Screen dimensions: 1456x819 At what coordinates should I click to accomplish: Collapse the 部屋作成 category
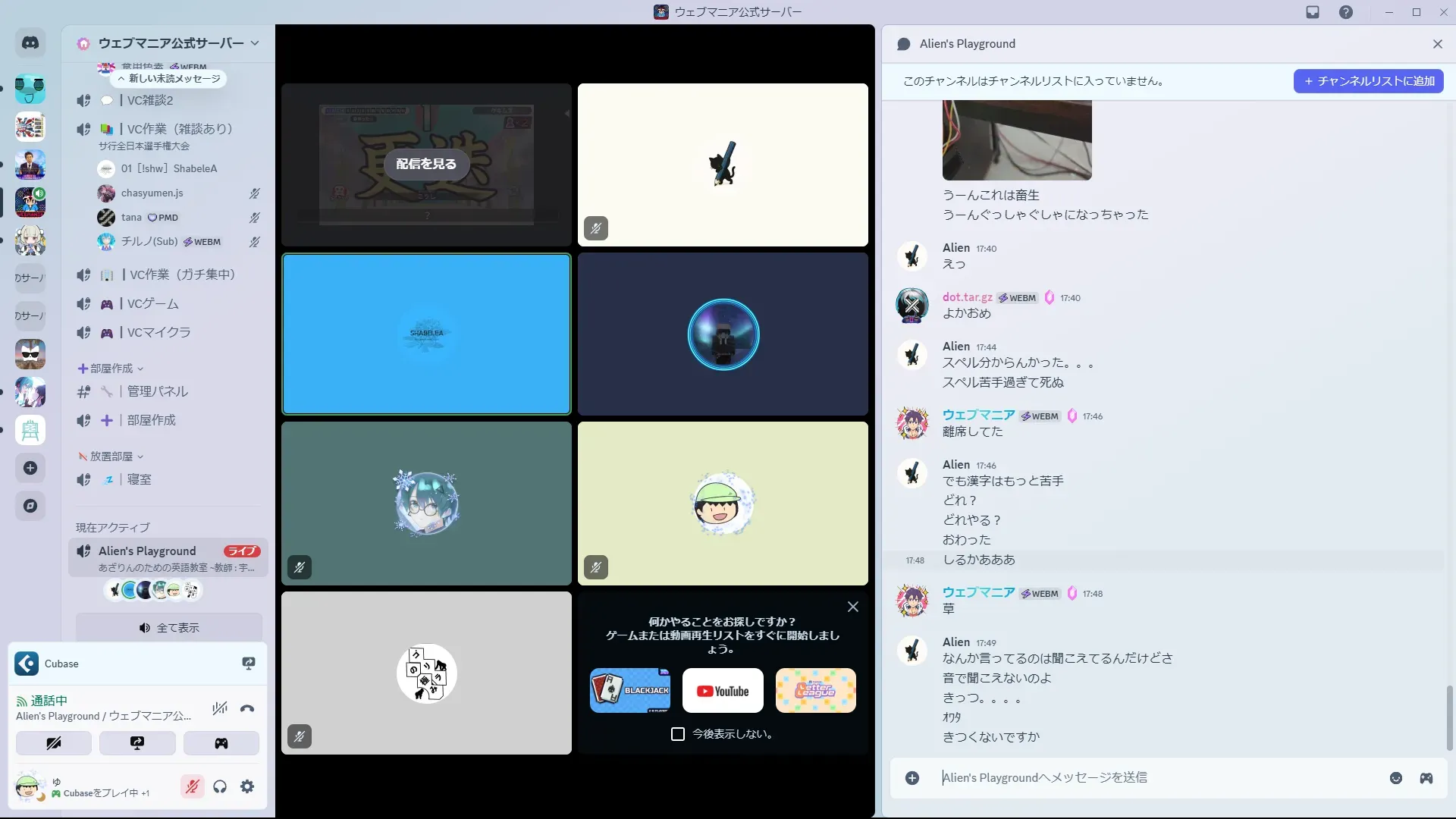111,369
